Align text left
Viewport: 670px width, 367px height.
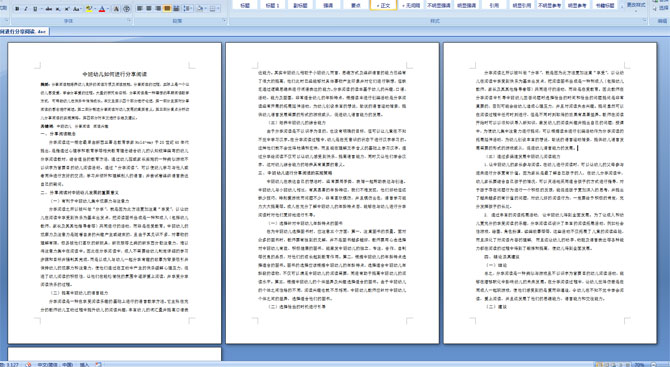[139, 9]
